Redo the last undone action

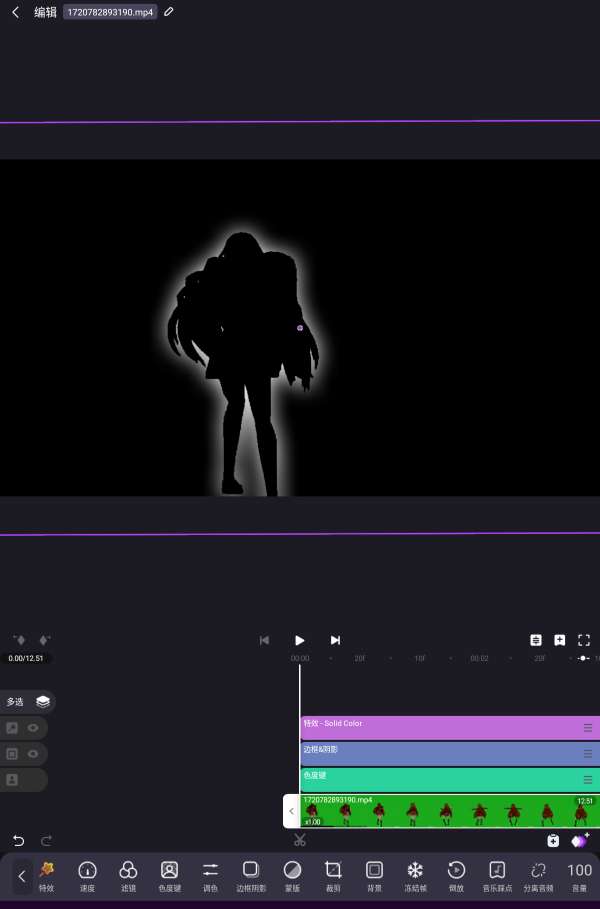46,841
